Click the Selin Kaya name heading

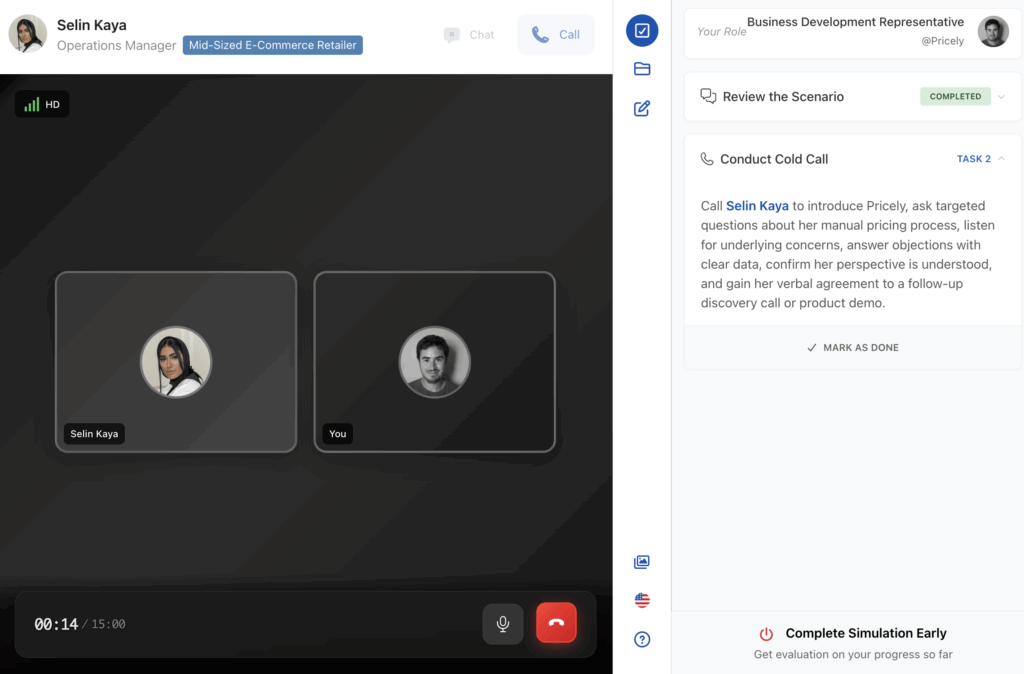coord(91,25)
